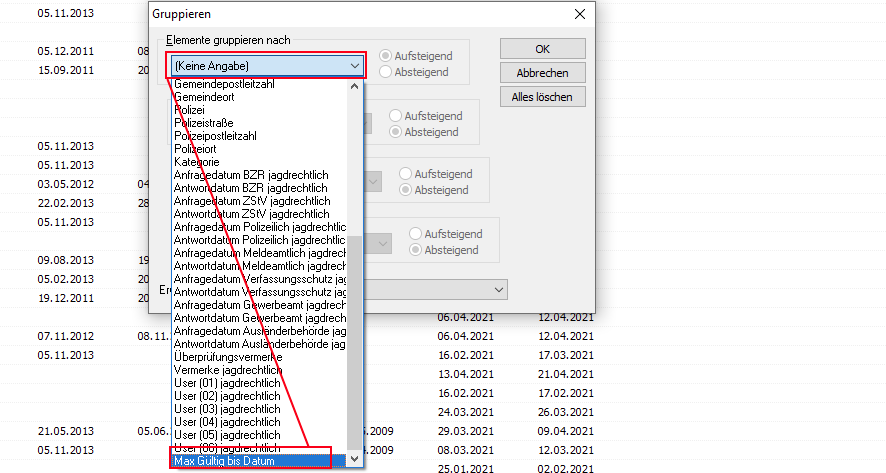886x473 pixels.
Task: Select Anfragedatum BZR jagdrechtlich entry
Action: tap(251, 175)
